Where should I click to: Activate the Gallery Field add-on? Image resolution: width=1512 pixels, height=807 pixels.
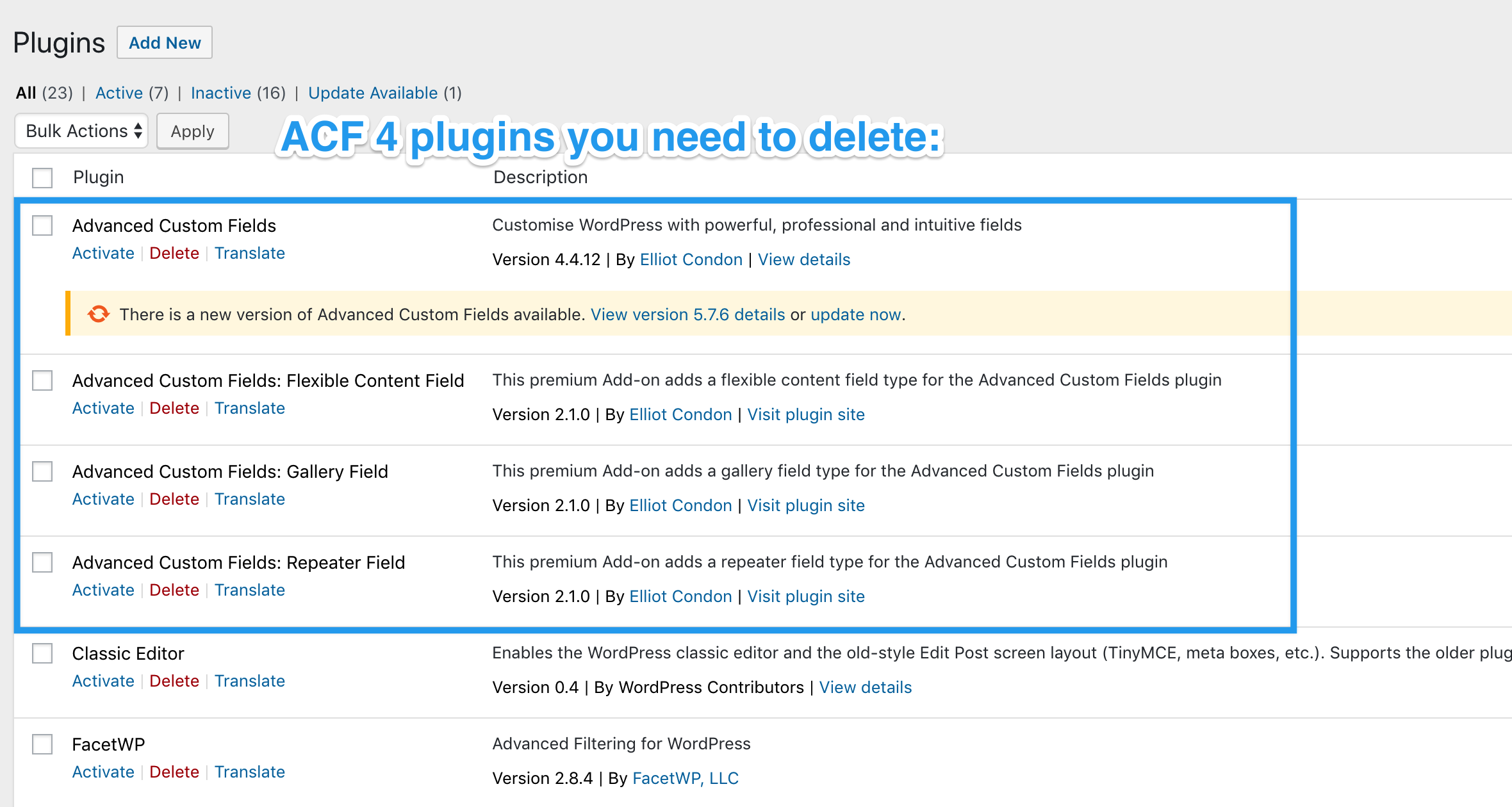(103, 500)
